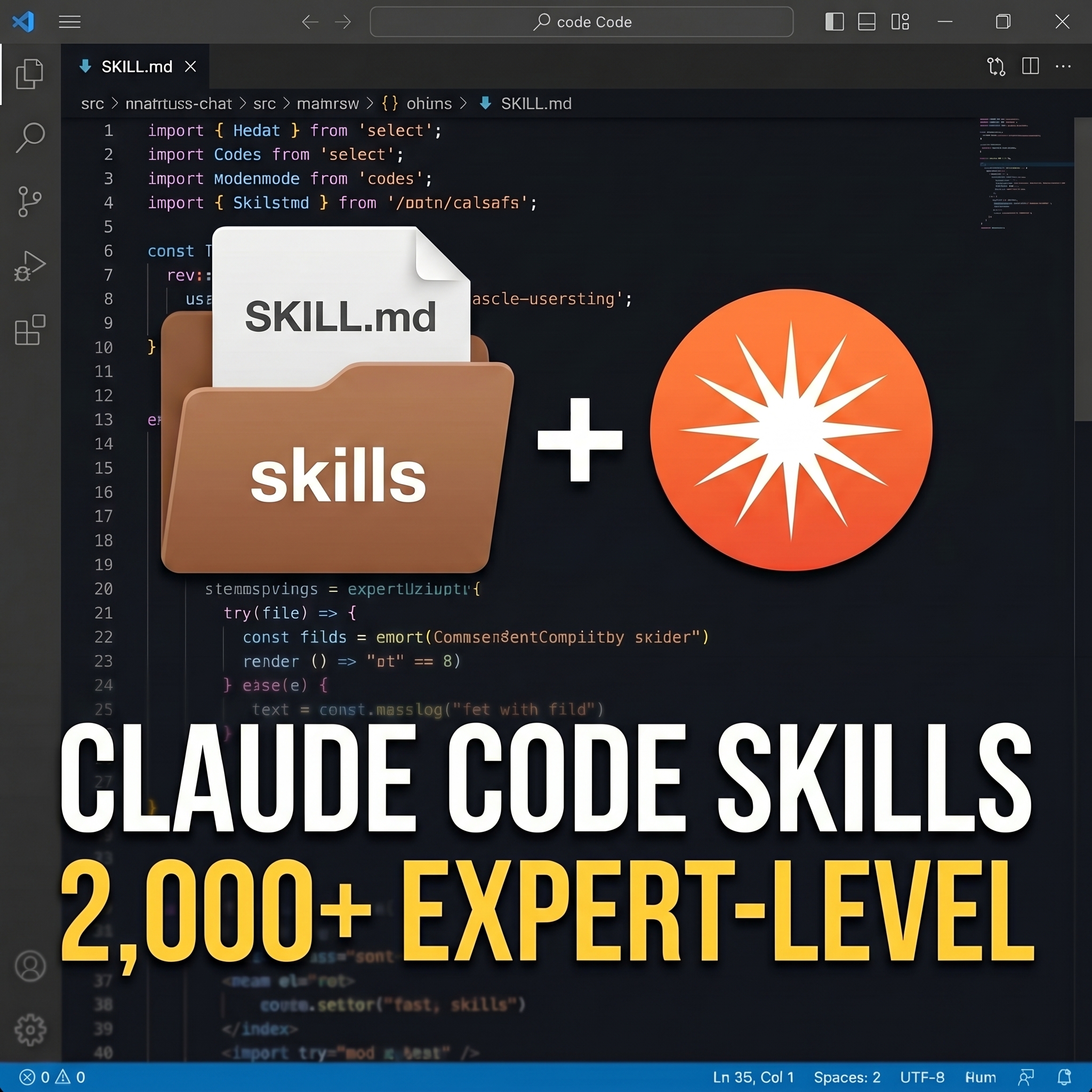The width and height of the screenshot is (1092, 1092).
Task: Click the errors count in the status bar
Action: point(35,1077)
